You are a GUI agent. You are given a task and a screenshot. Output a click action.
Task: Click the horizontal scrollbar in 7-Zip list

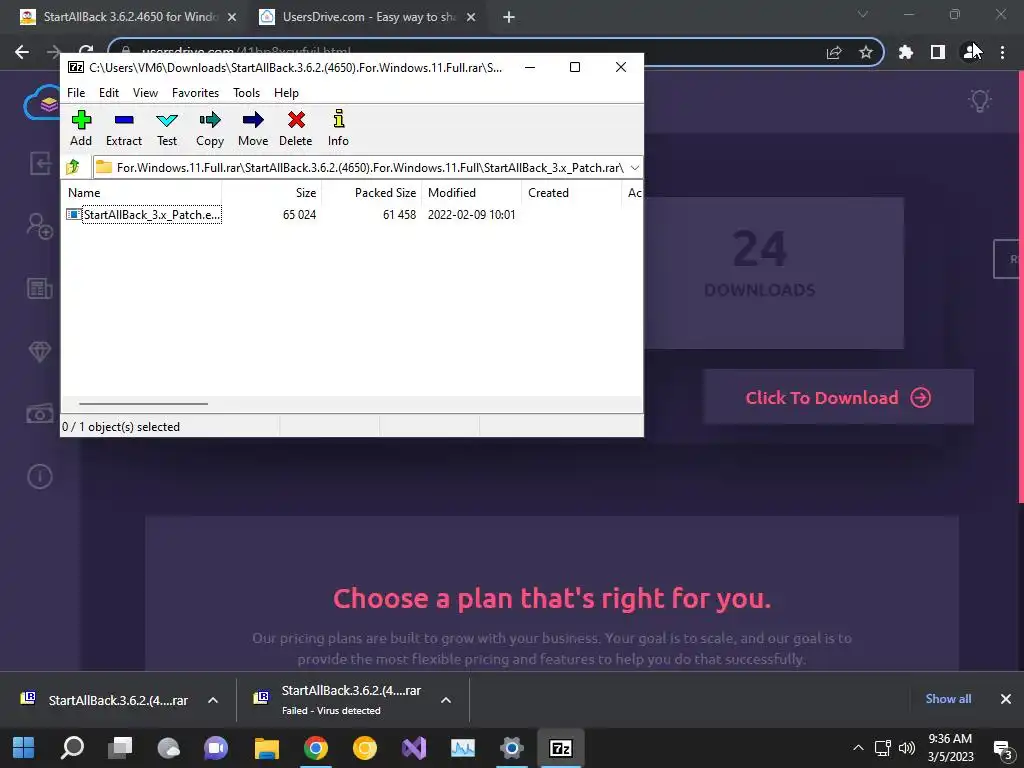coord(144,404)
